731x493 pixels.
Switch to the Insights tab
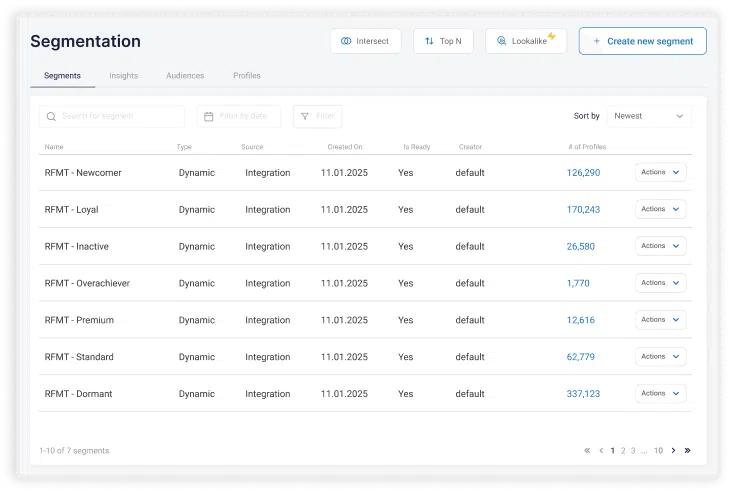[x=123, y=76]
